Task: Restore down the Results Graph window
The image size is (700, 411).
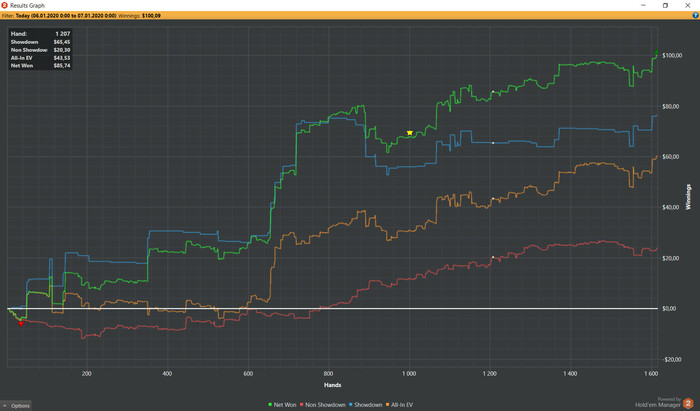Action: click(665, 5)
